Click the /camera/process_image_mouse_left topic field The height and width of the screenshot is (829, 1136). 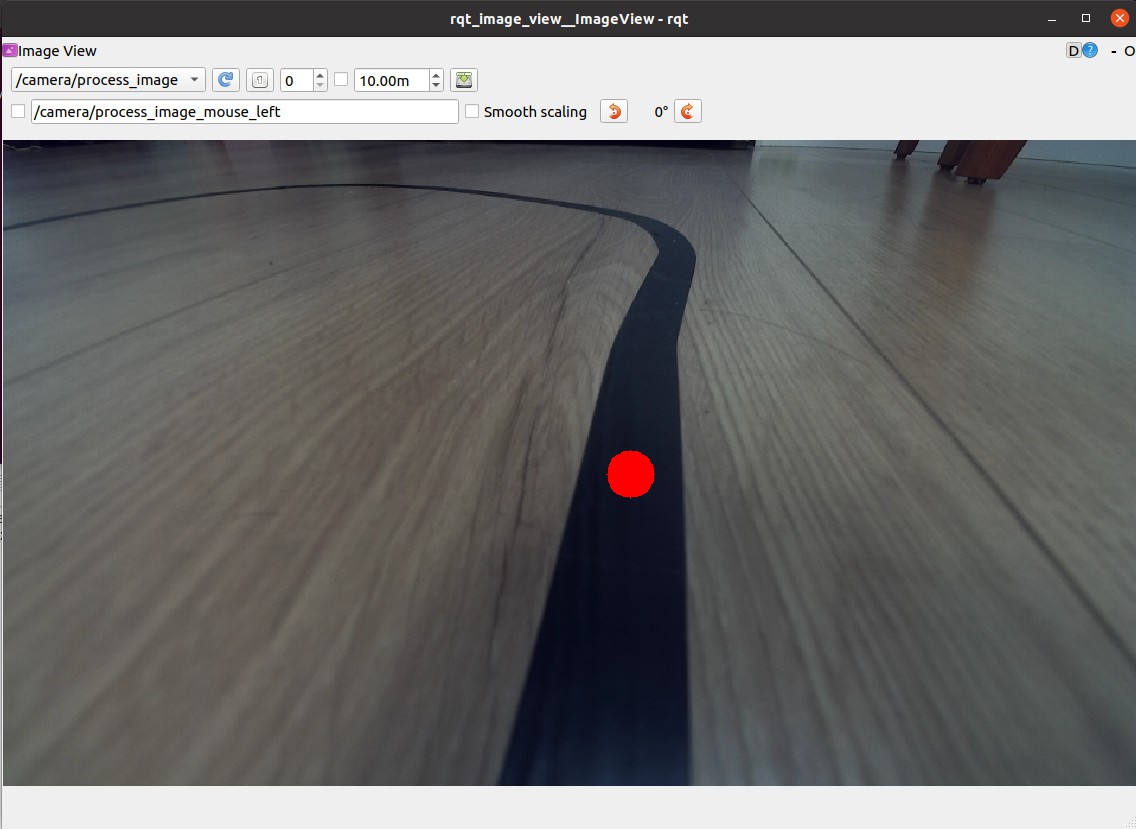(245, 112)
